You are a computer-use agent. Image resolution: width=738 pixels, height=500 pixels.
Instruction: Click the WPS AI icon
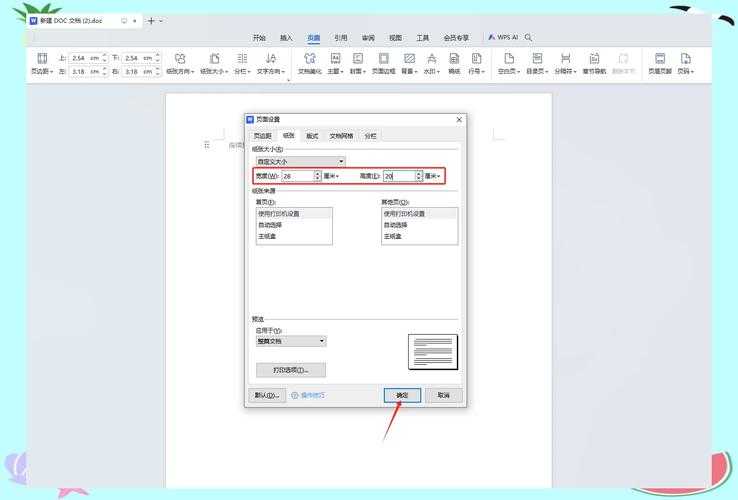[504, 37]
